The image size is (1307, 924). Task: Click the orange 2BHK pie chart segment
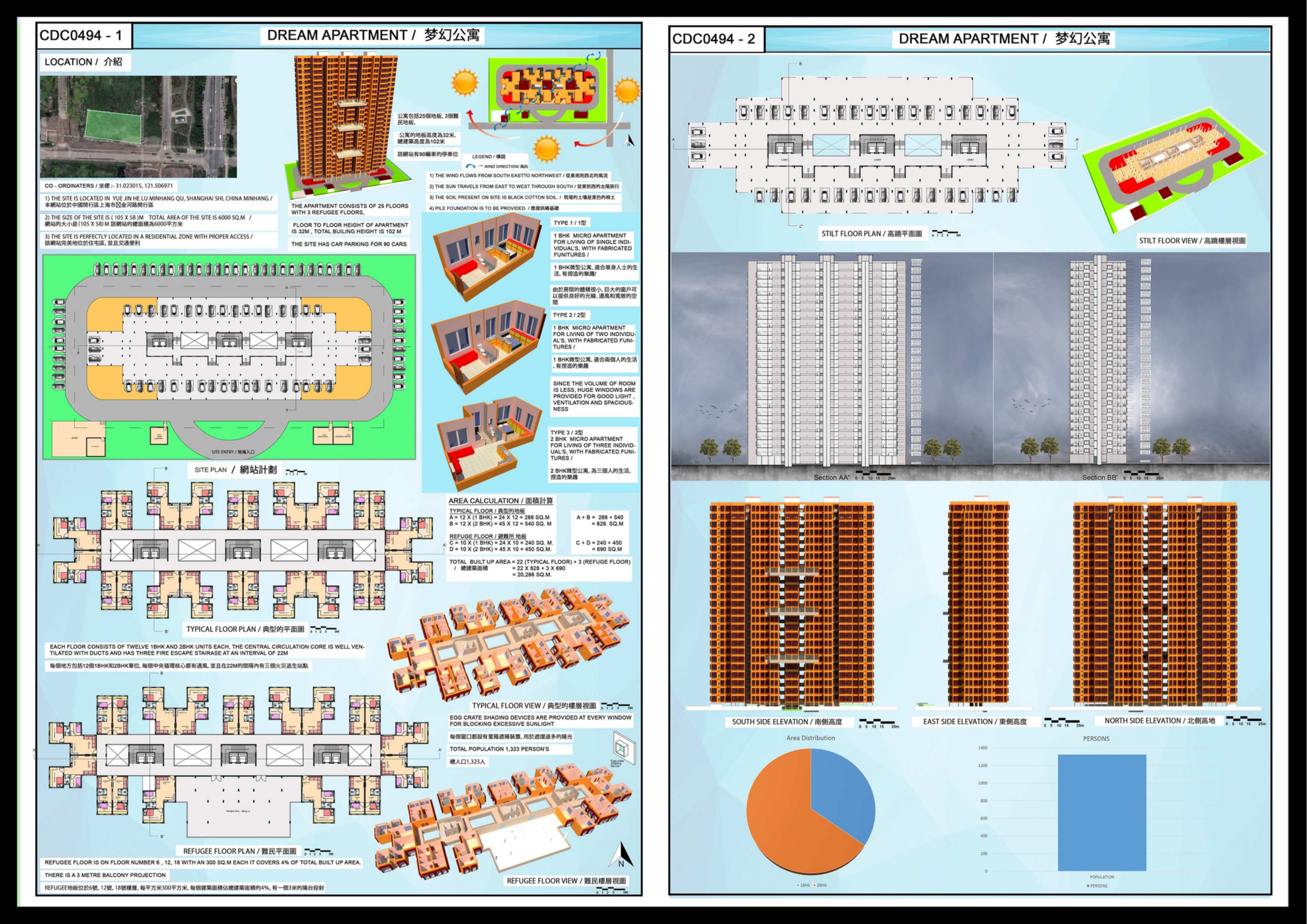[783, 819]
